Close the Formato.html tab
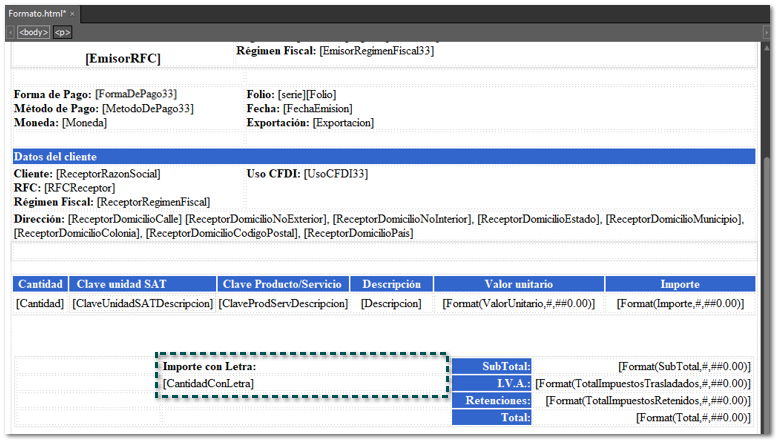Viewport: 779px width, 443px height. click(72, 13)
